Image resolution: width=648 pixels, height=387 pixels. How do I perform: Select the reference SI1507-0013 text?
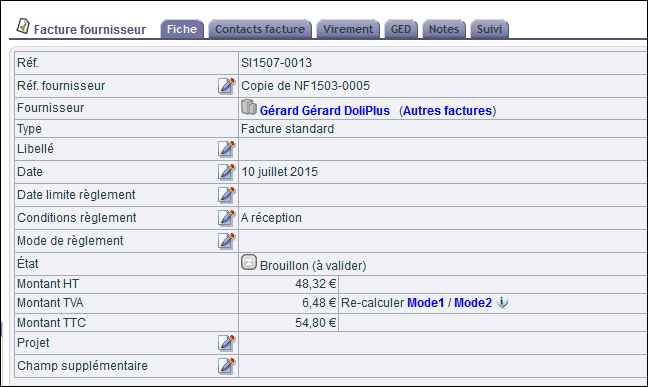[x=276, y=63]
